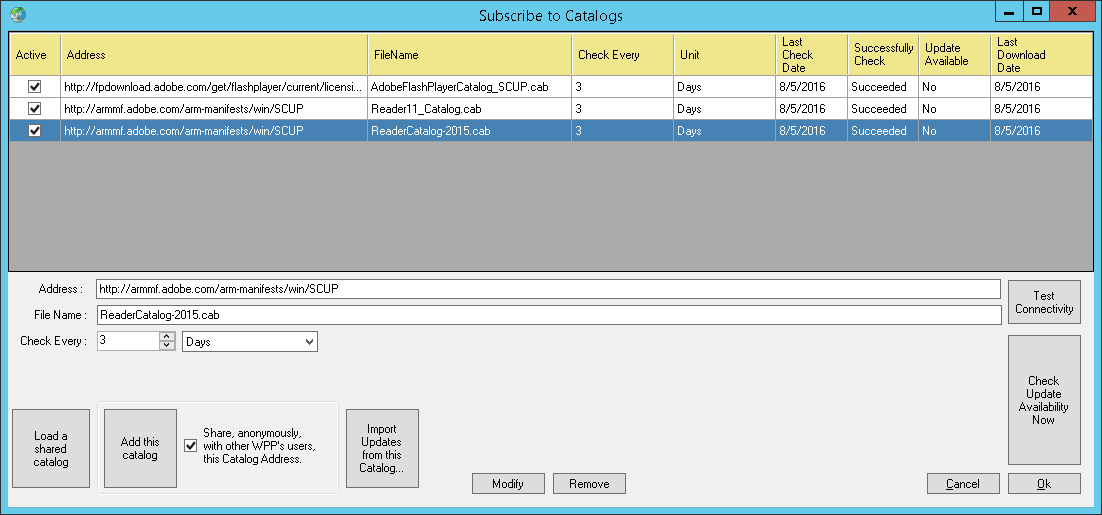This screenshot has height=515, width=1102.
Task: Confirm with the Ok button
Action: [1044, 483]
